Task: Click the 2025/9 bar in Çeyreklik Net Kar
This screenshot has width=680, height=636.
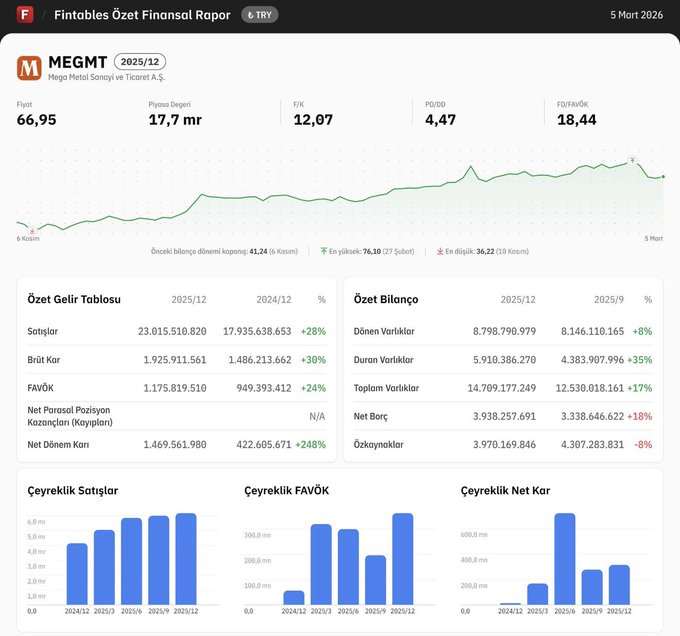Action: 592,587
